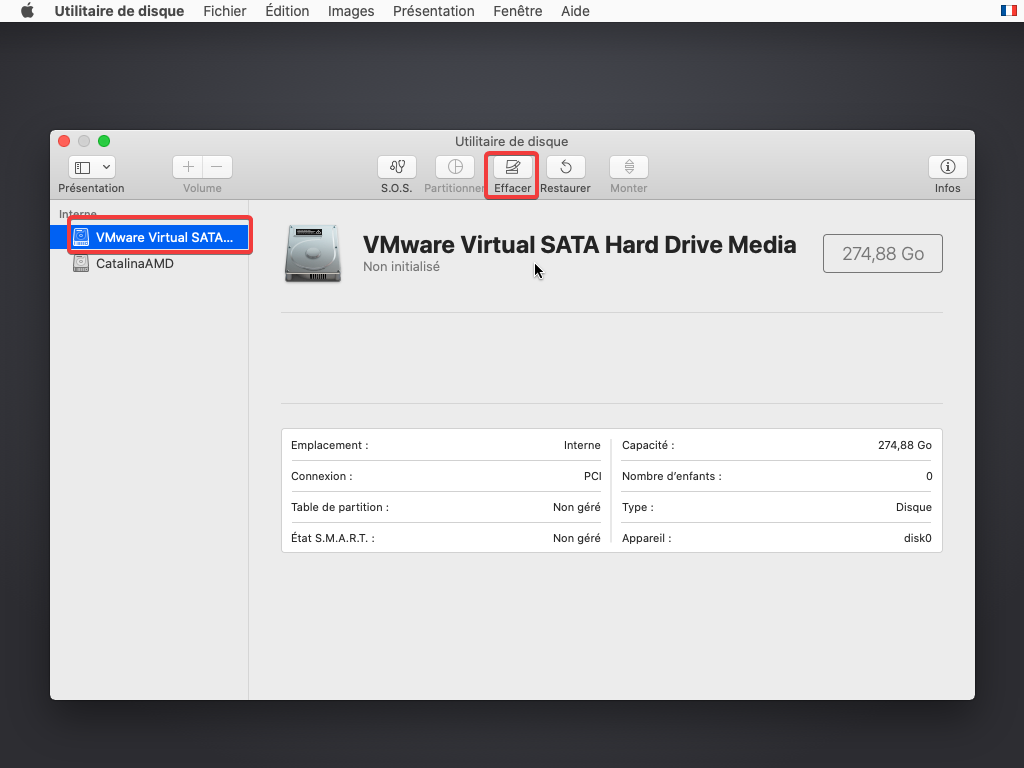Open the Utilitaire de disque menu
Viewport: 1024px width, 768px height.
[x=119, y=11]
